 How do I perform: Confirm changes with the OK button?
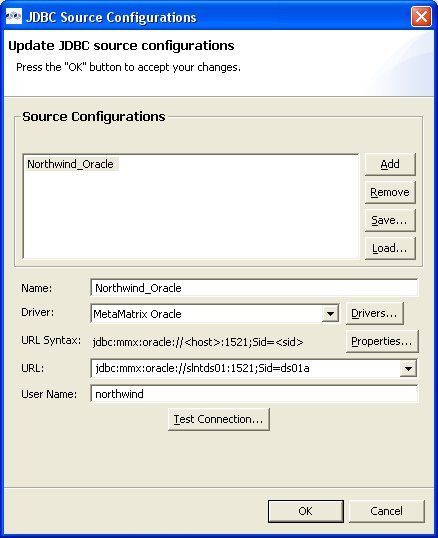click(306, 511)
